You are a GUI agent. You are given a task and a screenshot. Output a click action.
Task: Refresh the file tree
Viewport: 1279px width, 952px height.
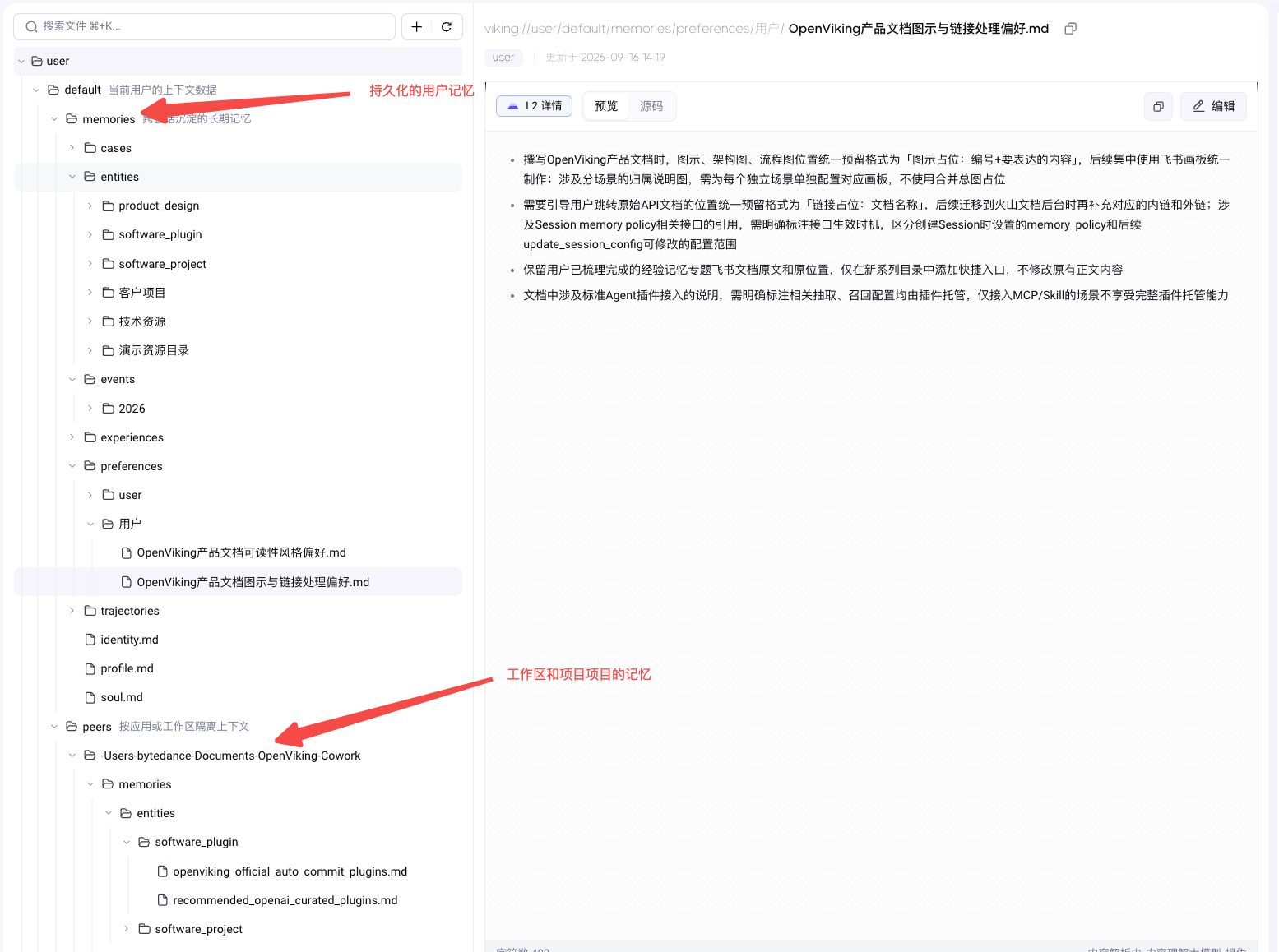pyautogui.click(x=447, y=26)
